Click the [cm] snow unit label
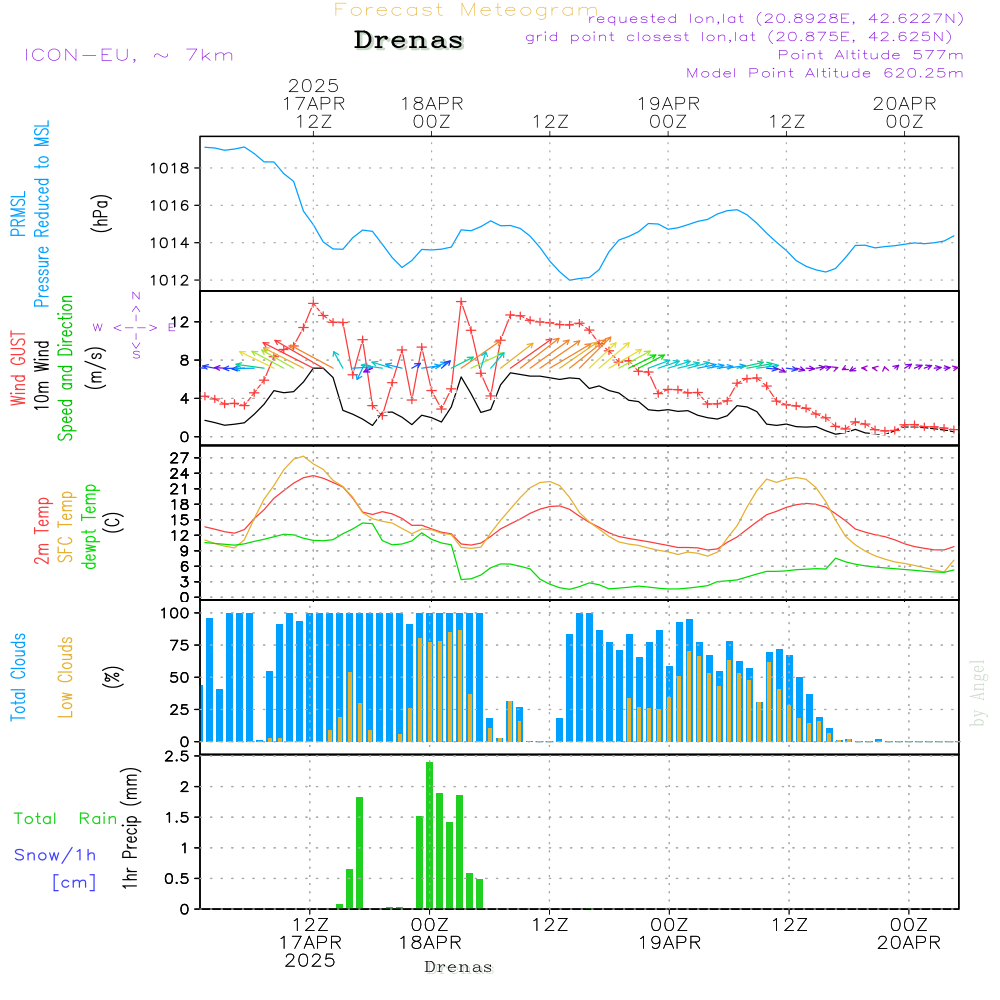1000x1000 pixels. (x=74, y=882)
